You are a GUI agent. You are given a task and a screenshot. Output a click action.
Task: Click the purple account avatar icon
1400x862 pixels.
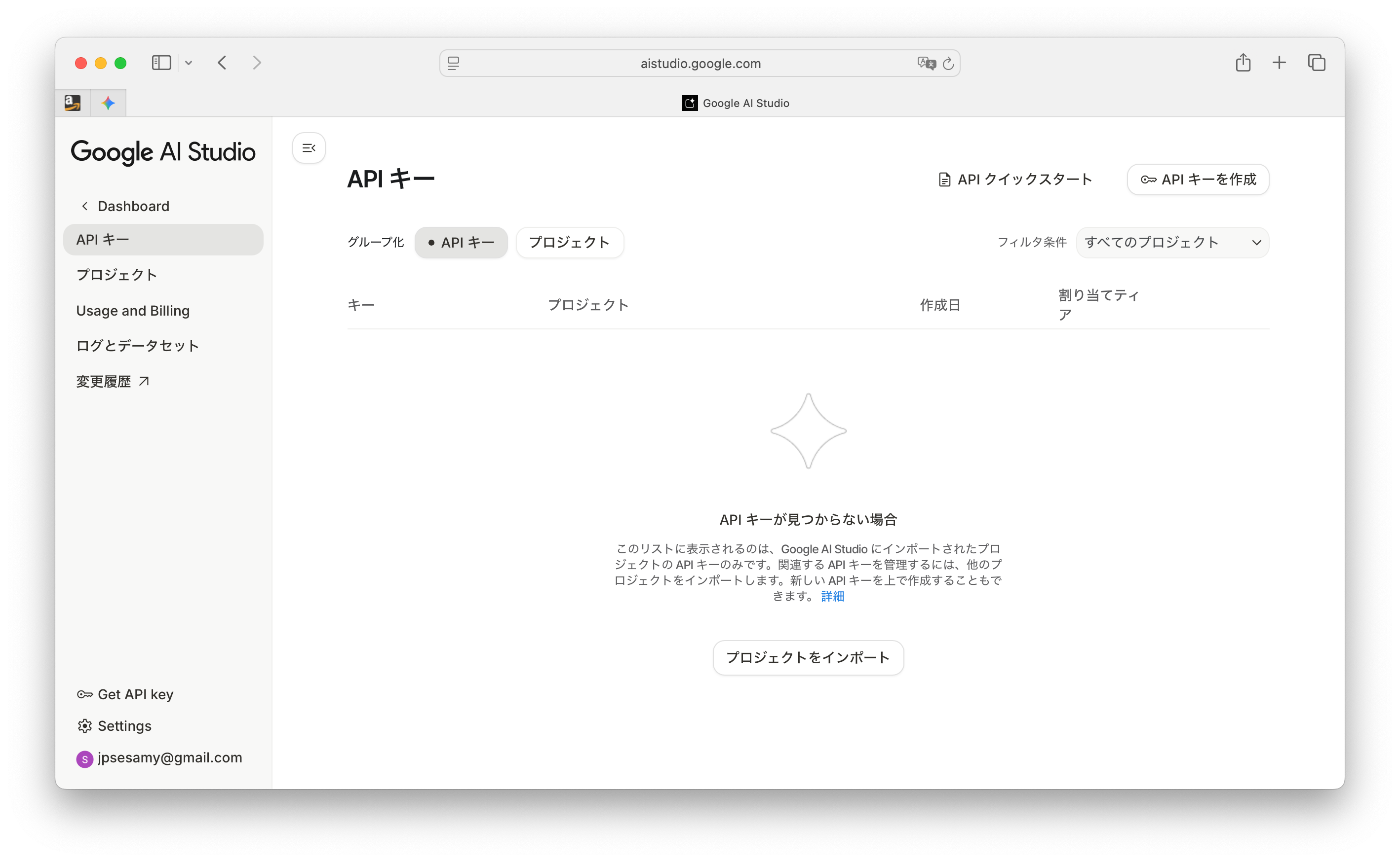coord(85,759)
